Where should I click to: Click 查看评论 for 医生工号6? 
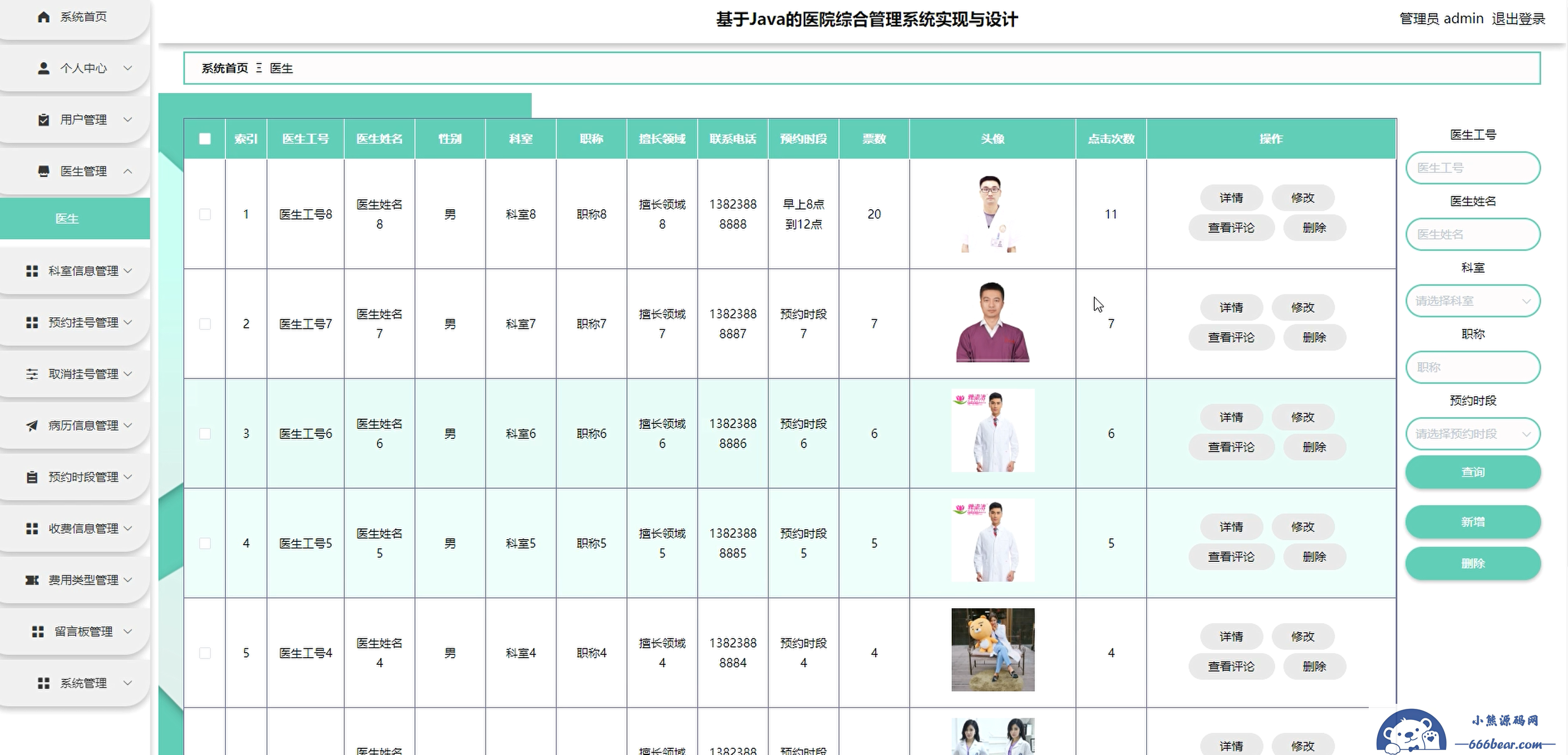click(1231, 447)
